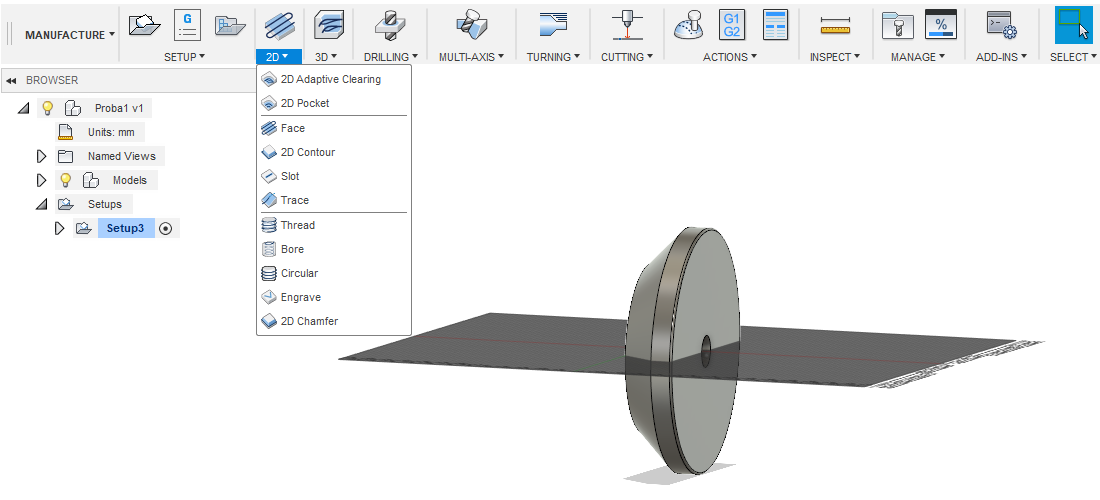Open the MANUFACTURE workspace dropdown
The image size is (1100, 500).
click(70, 35)
